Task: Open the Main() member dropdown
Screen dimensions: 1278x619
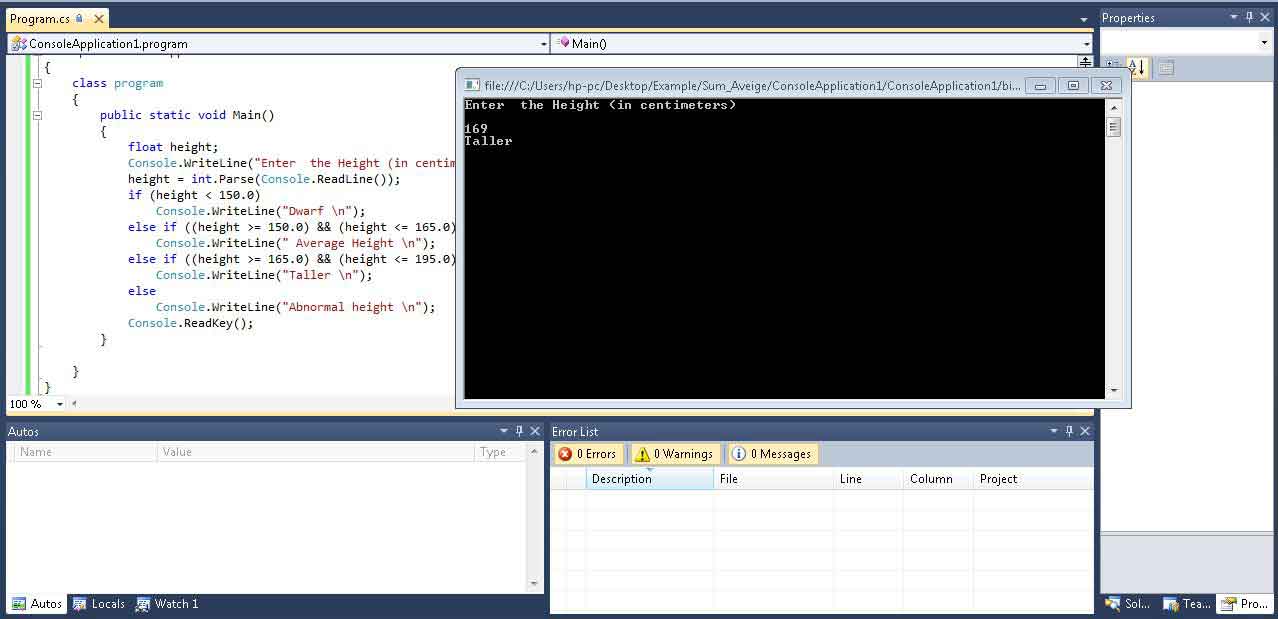Action: (1086, 44)
